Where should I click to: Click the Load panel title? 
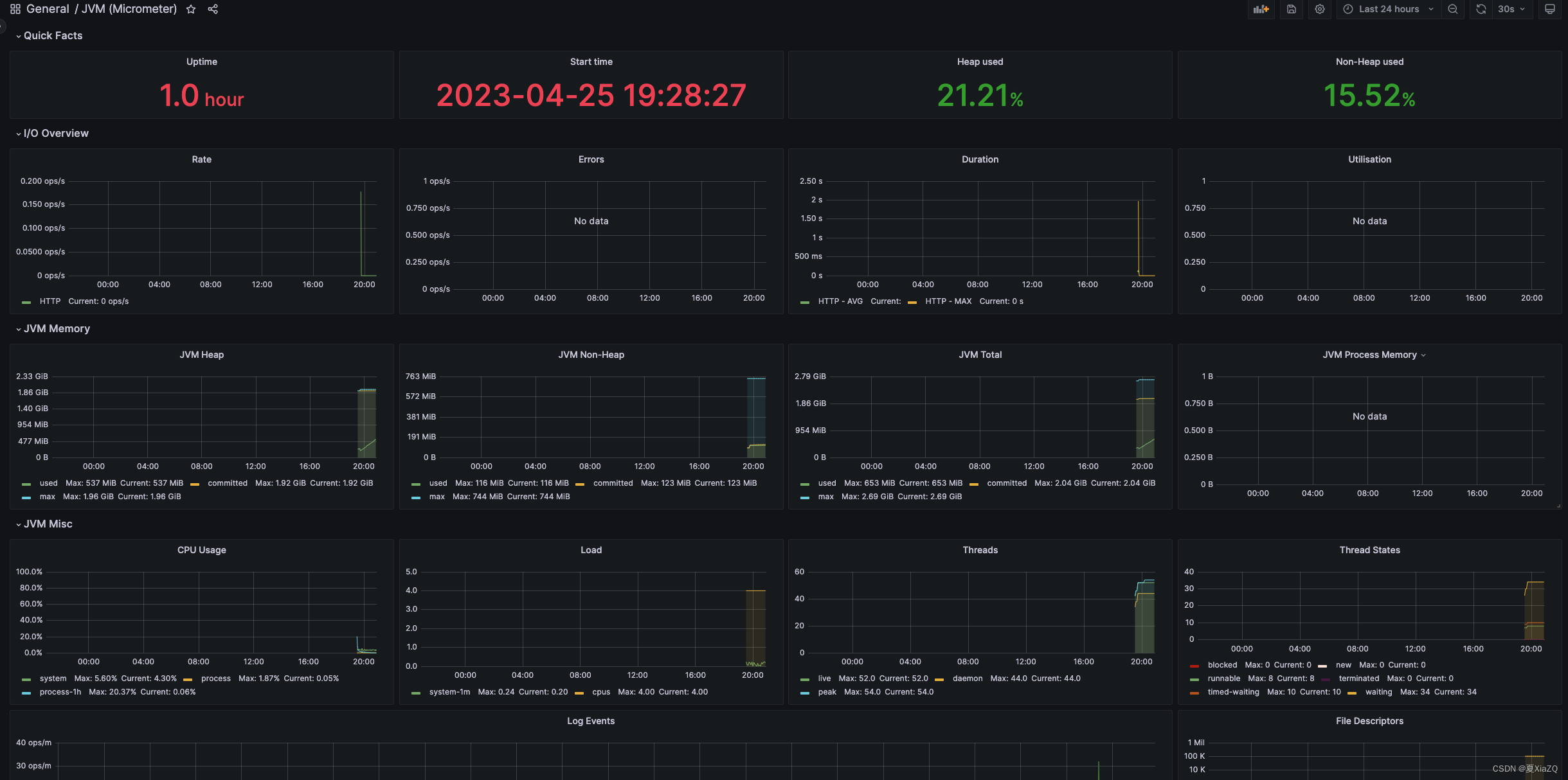591,550
